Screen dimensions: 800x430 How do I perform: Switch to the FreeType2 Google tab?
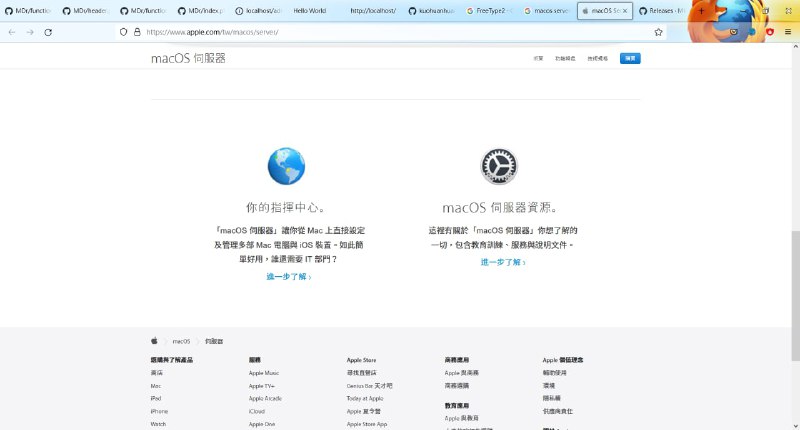tap(489, 11)
